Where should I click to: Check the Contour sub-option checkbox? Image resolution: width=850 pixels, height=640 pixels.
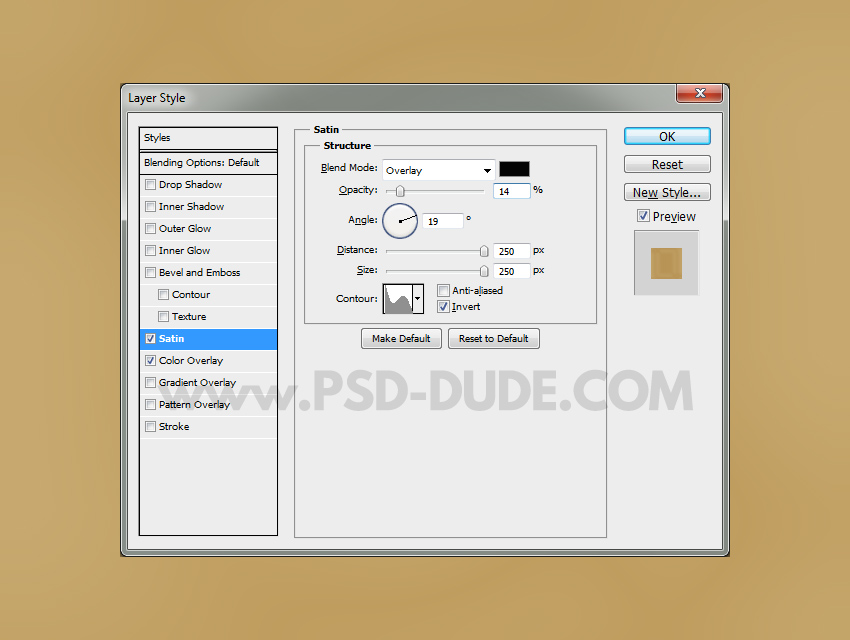click(163, 294)
